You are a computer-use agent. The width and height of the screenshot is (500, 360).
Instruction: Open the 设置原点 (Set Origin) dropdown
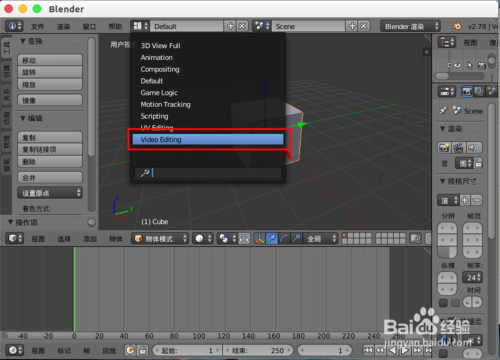click(50, 193)
